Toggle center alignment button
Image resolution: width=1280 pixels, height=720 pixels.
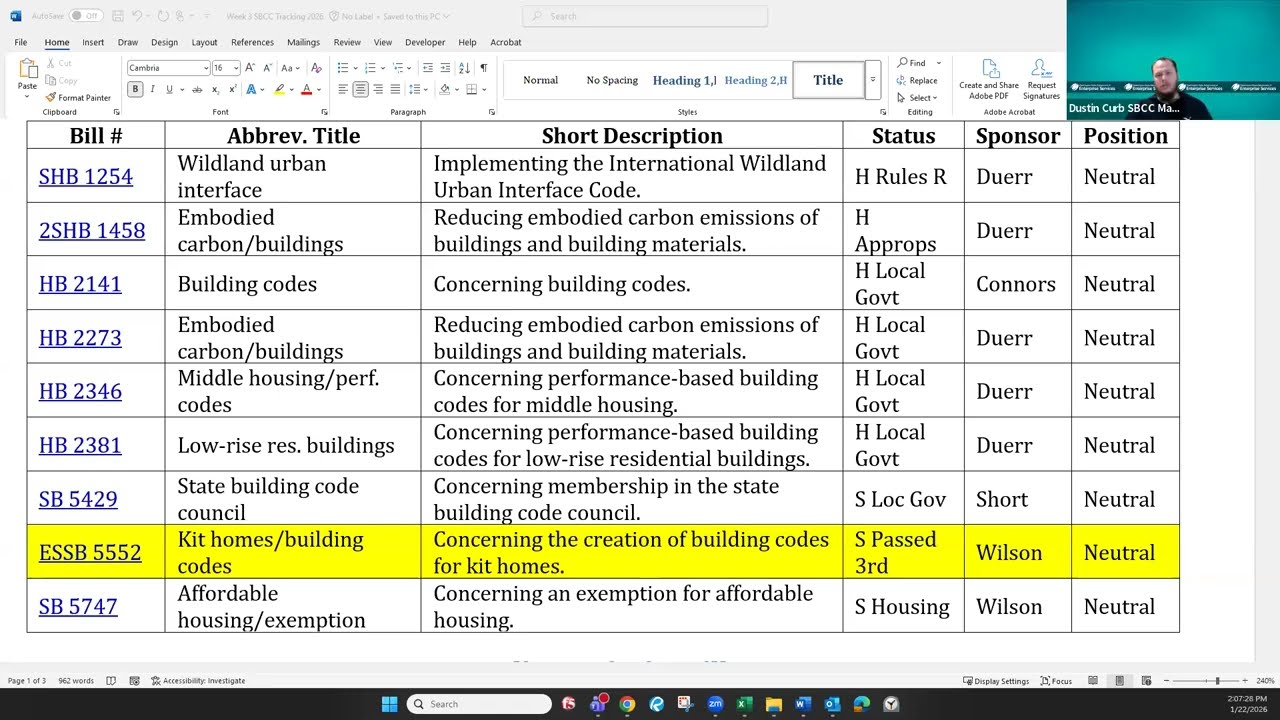point(360,90)
